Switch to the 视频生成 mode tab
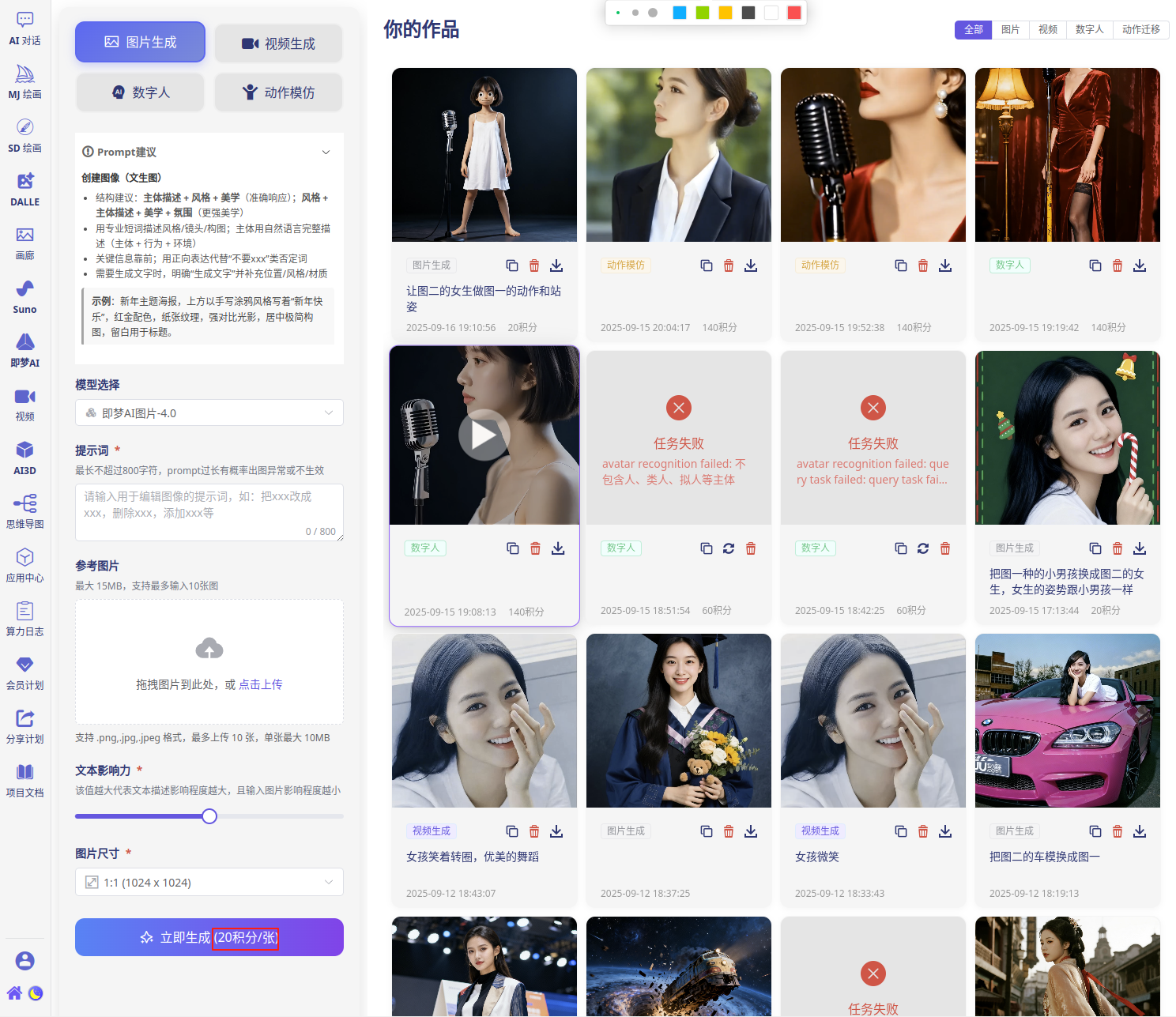Image resolution: width=1176 pixels, height=1017 pixels. pos(278,43)
